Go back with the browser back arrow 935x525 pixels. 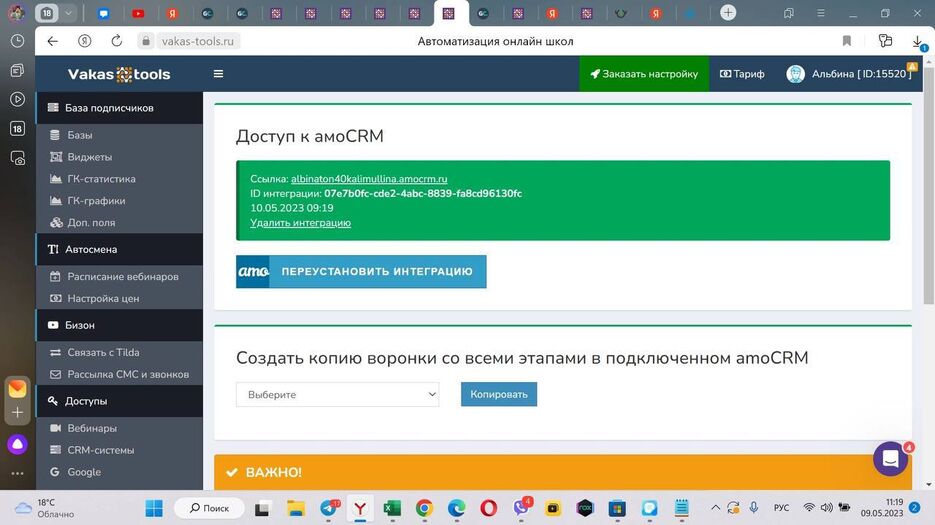tap(53, 41)
